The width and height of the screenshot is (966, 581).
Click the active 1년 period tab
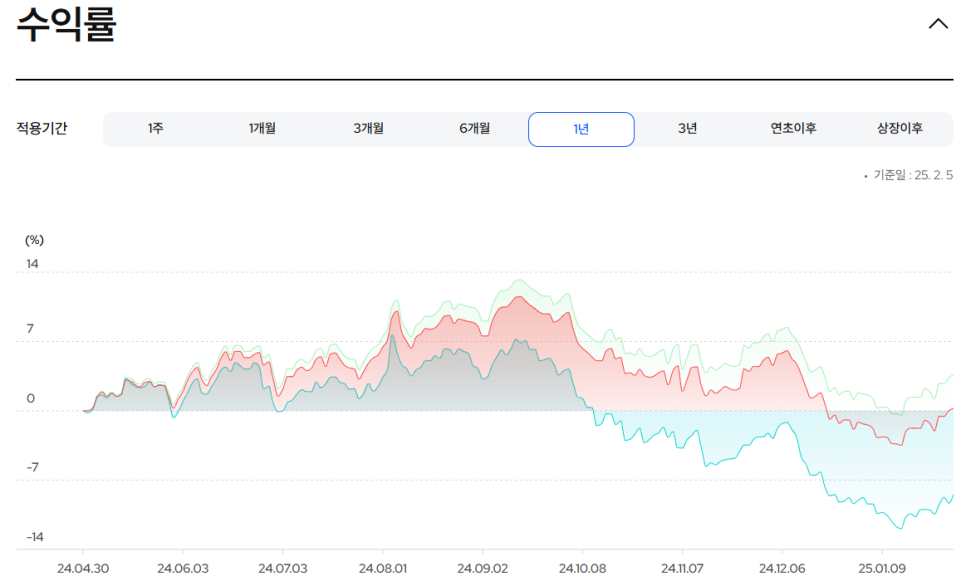[581, 129]
